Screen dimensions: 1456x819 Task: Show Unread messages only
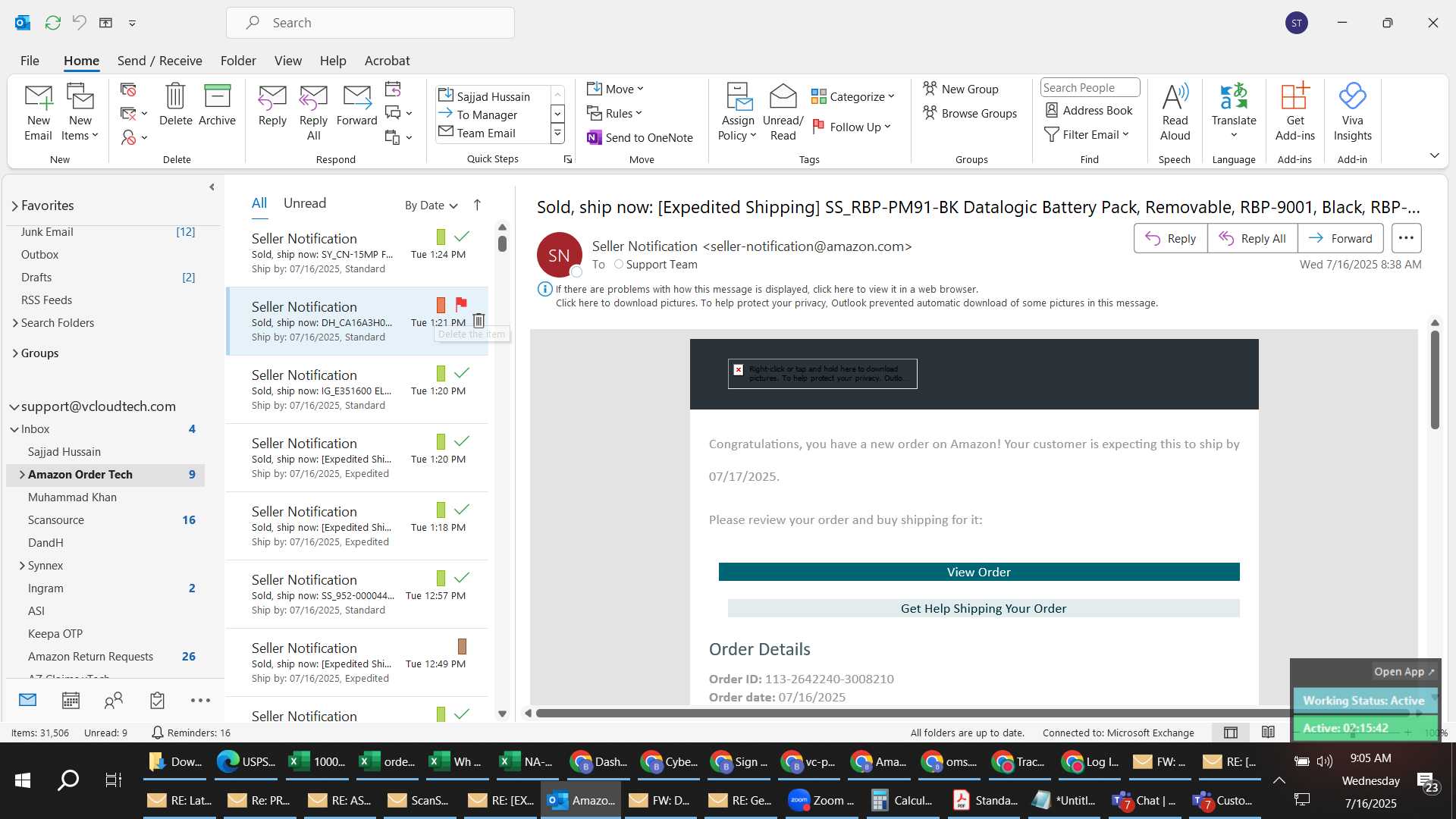pyautogui.click(x=305, y=203)
